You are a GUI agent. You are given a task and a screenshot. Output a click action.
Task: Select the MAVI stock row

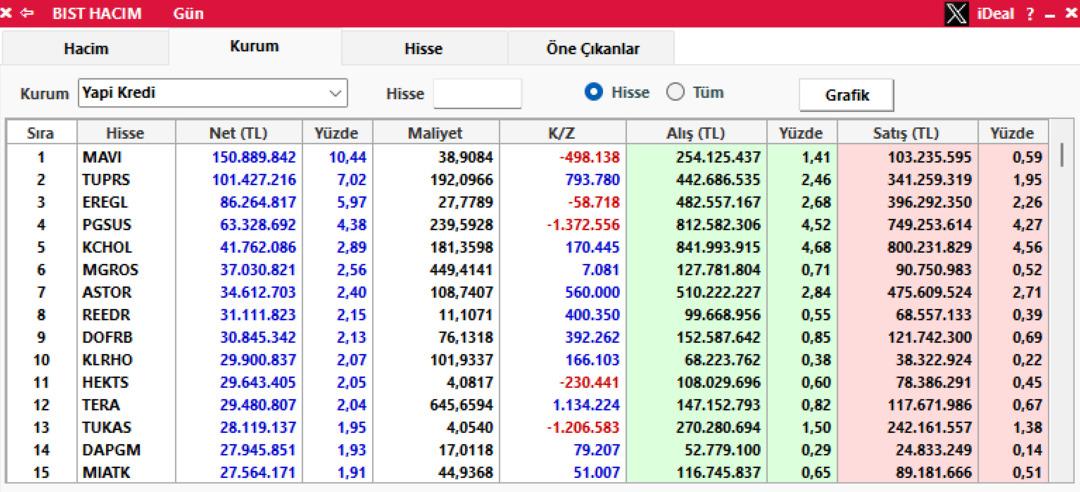[x=528, y=157]
